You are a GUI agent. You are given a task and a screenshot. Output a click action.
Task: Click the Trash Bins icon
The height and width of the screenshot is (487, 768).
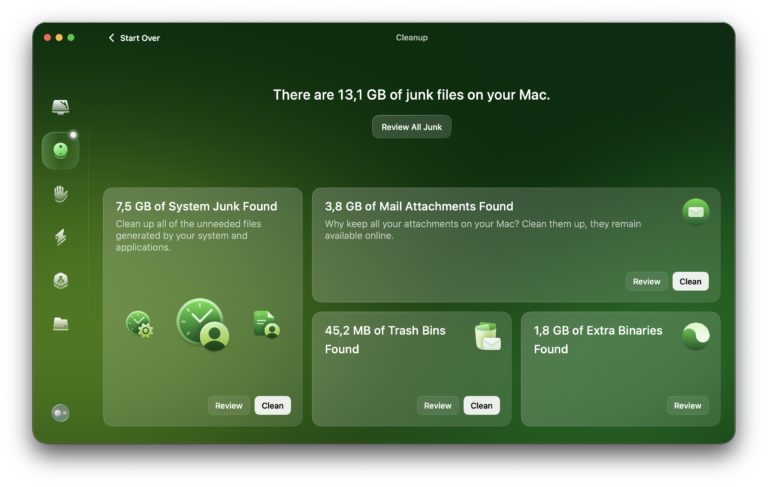(x=487, y=336)
